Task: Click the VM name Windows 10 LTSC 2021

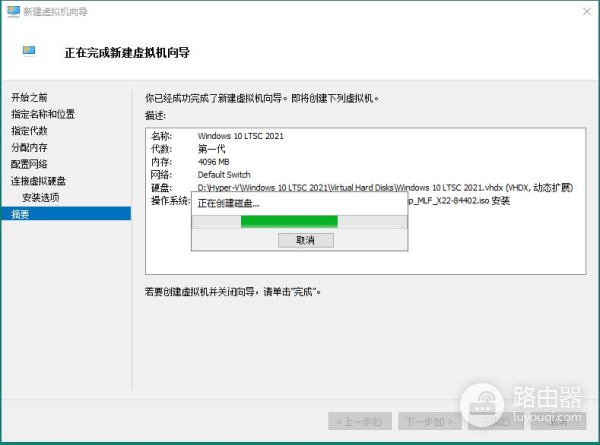Action: click(241, 136)
